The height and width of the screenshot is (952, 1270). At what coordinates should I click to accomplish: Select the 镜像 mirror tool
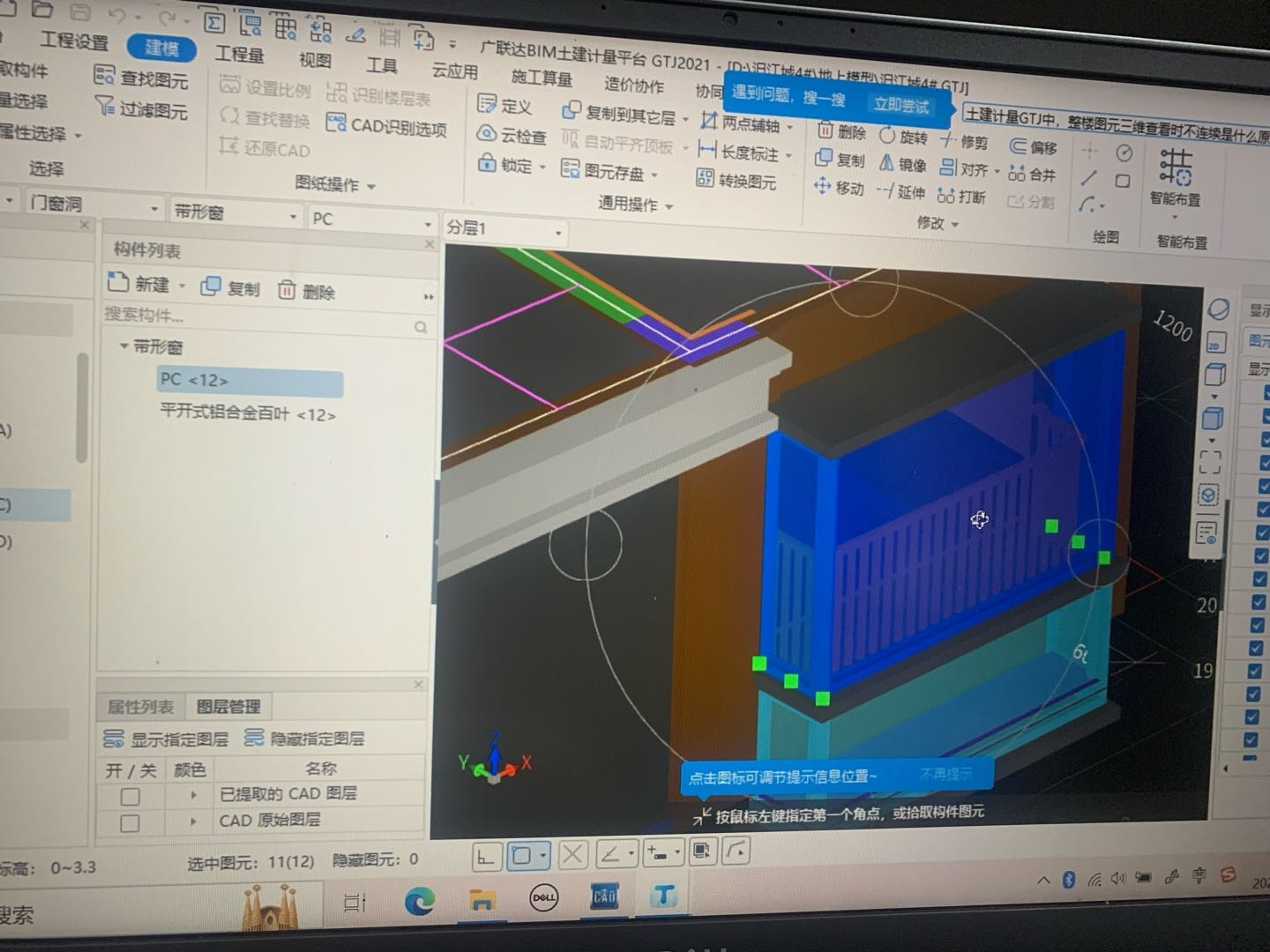902,164
